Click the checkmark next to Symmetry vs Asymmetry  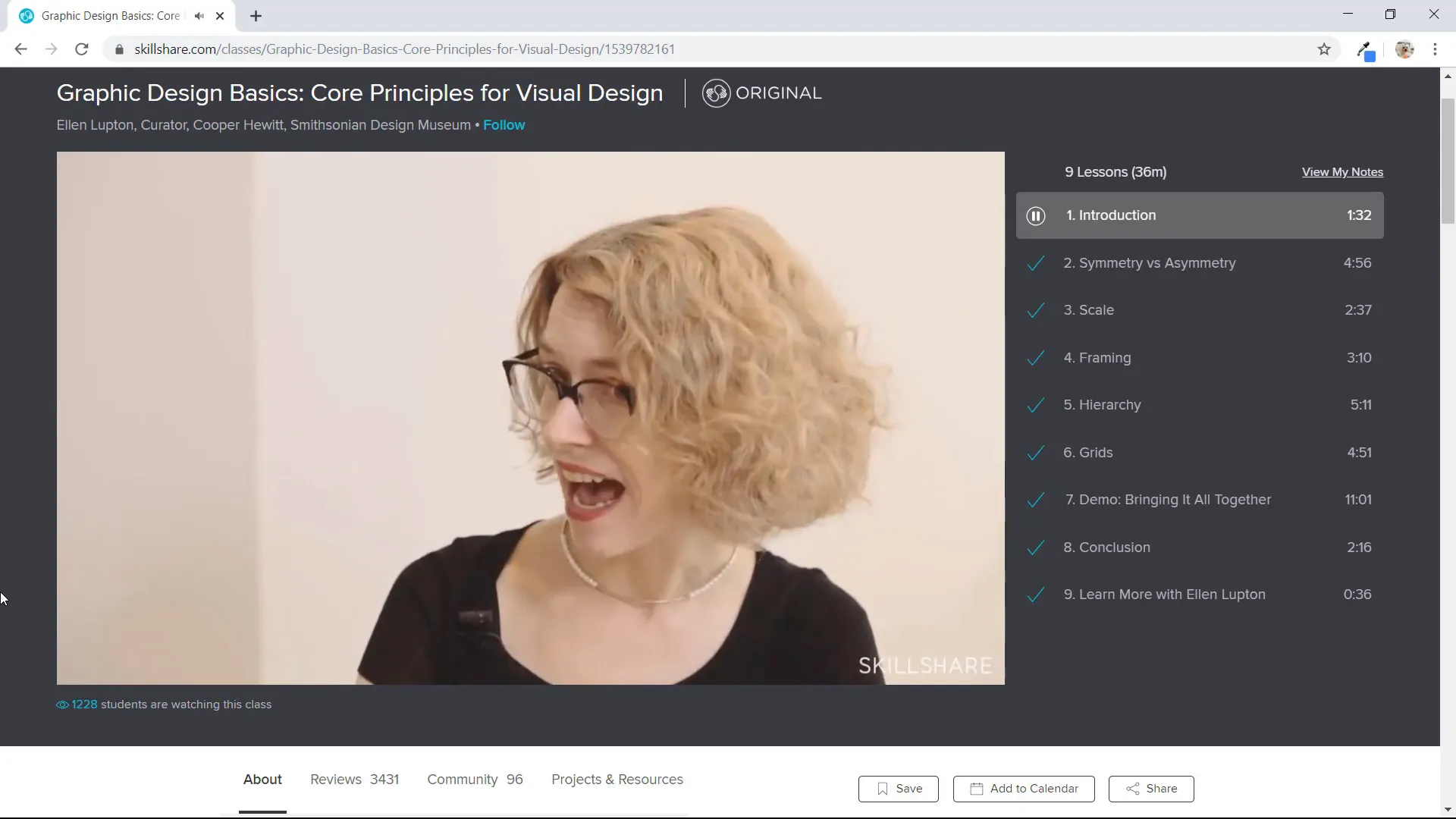(x=1036, y=263)
